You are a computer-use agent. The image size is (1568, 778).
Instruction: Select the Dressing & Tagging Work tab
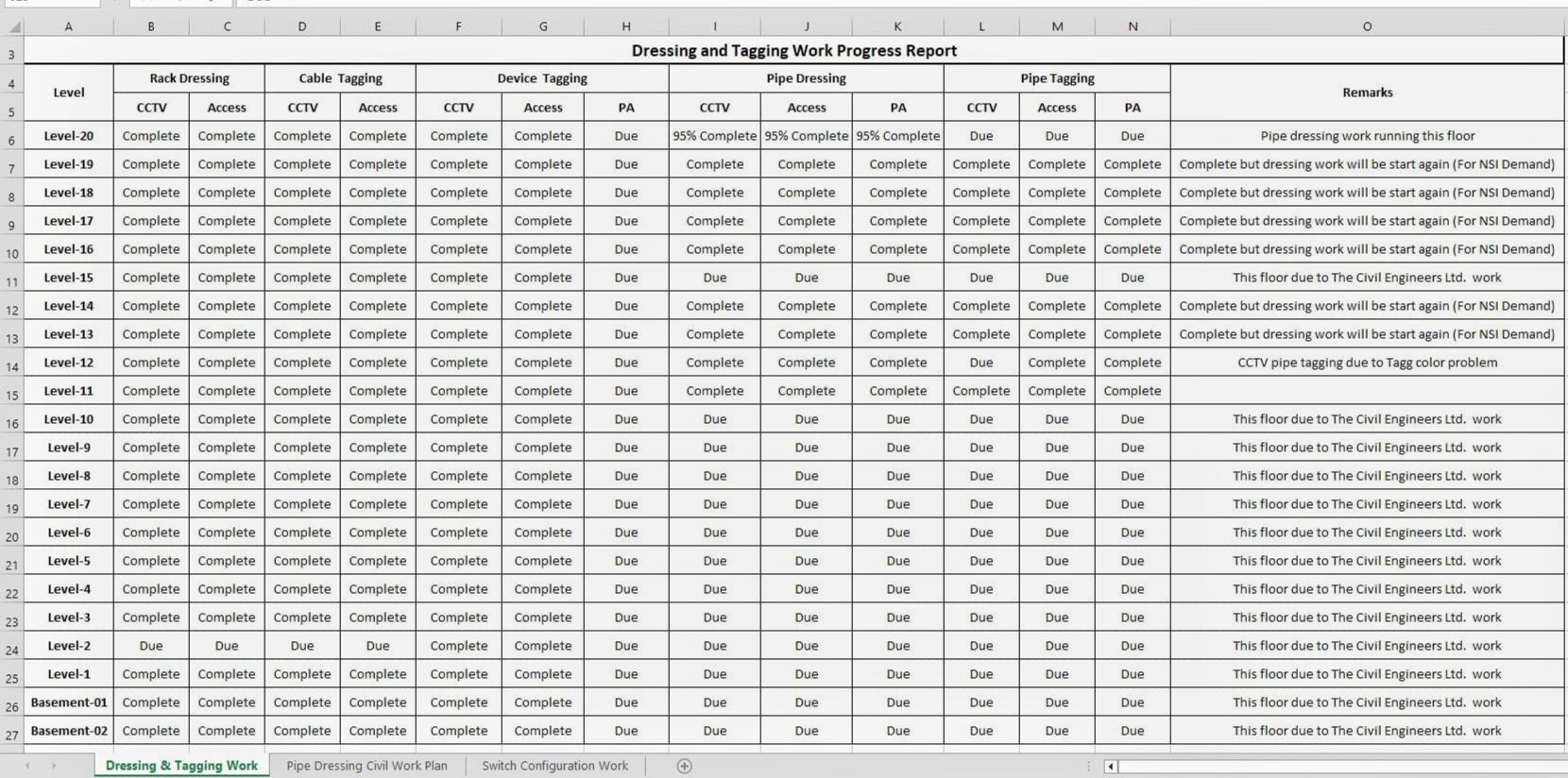[x=181, y=766]
